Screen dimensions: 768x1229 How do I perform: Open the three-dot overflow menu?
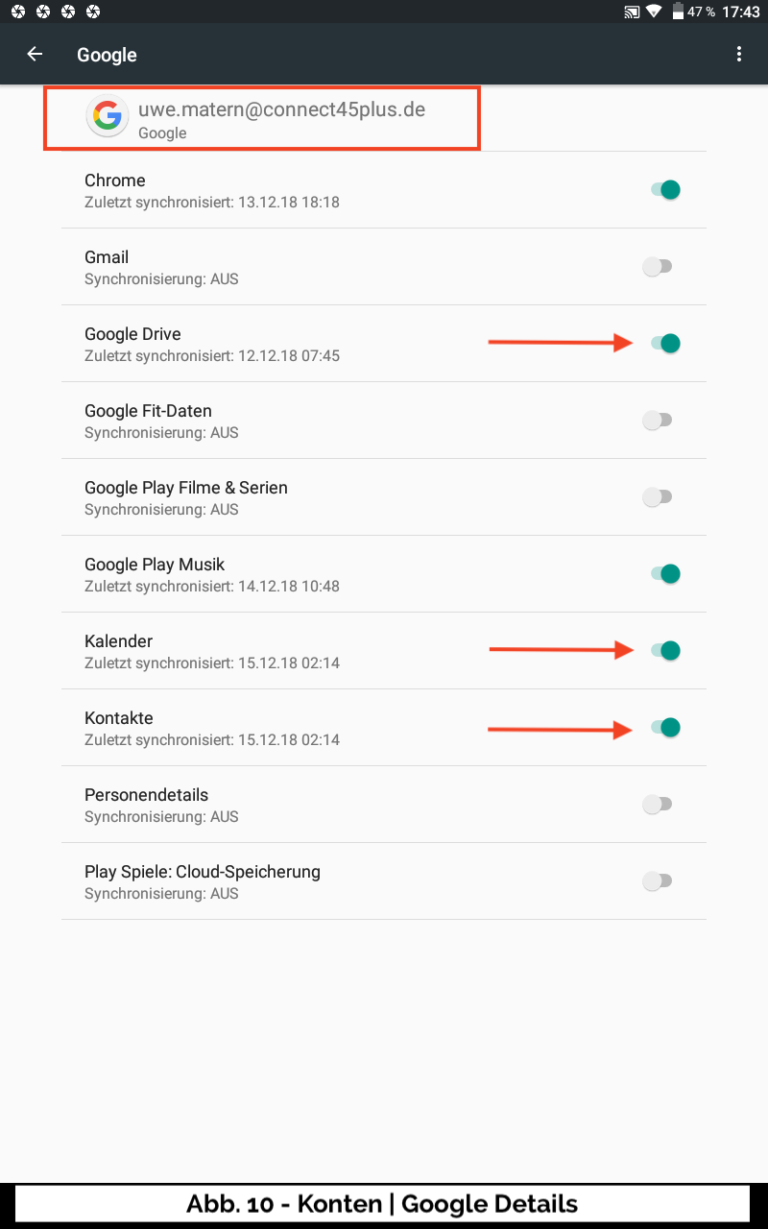click(x=739, y=54)
